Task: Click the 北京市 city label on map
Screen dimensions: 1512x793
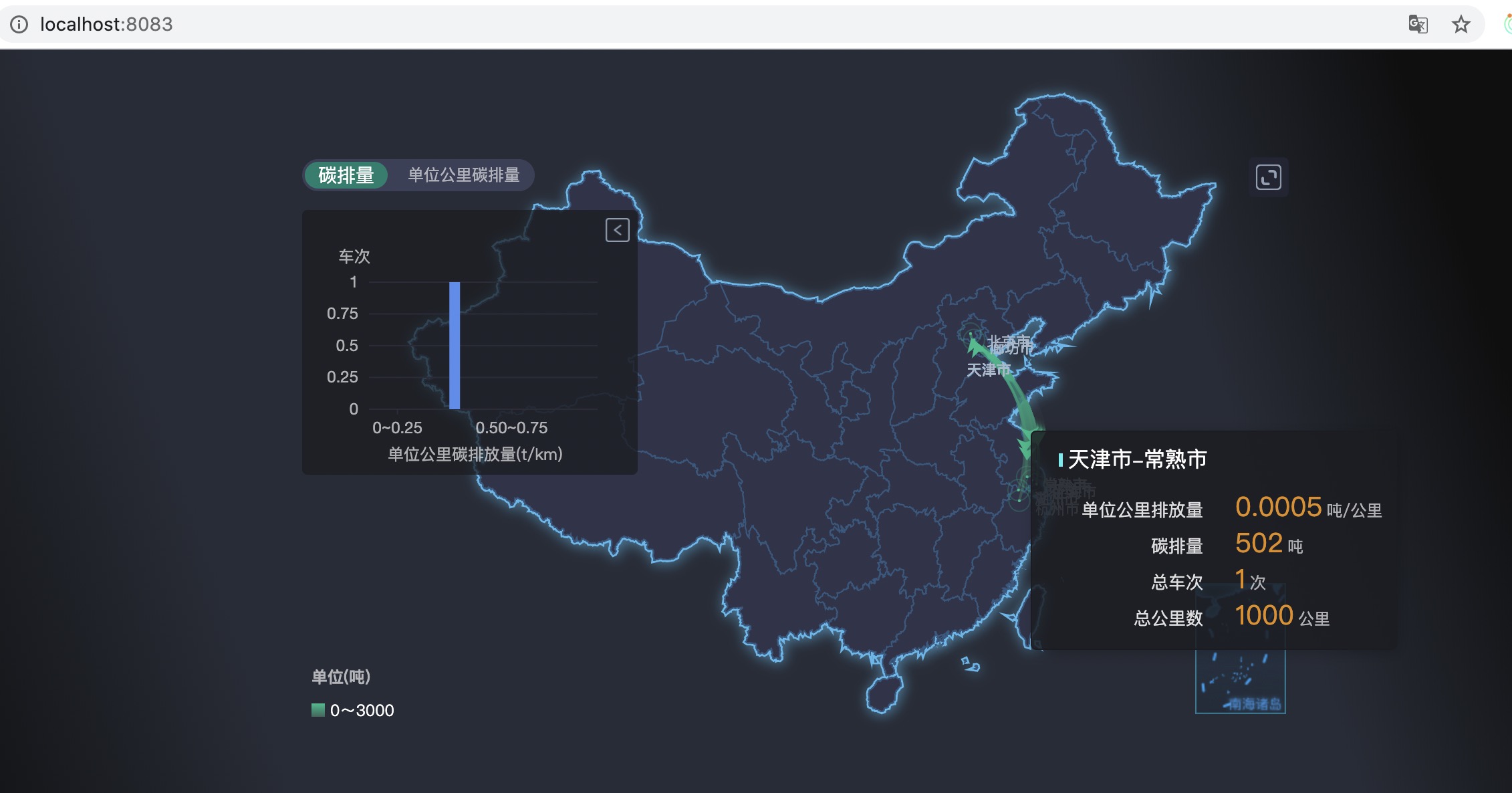Action: click(x=1008, y=342)
